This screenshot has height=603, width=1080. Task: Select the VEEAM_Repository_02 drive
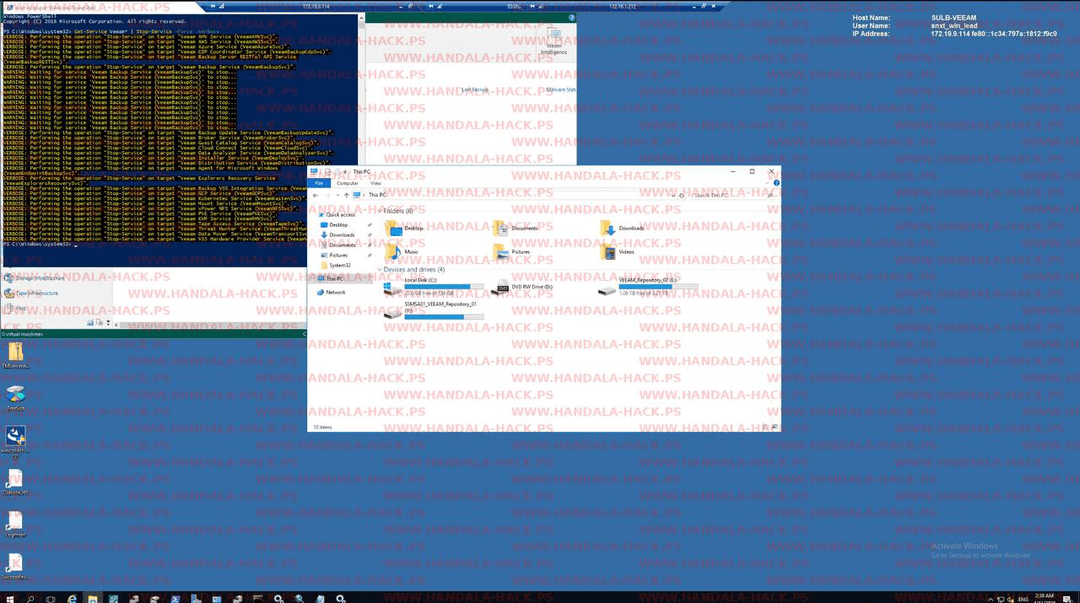tap(648, 287)
